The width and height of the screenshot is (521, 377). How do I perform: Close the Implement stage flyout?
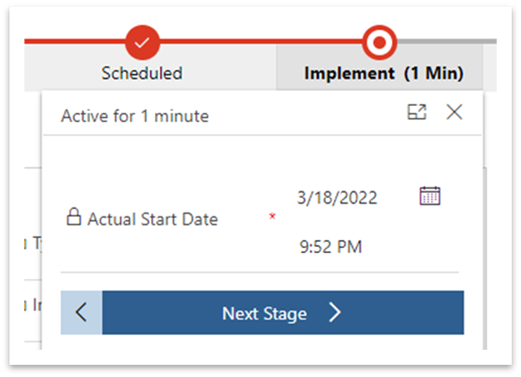[454, 112]
